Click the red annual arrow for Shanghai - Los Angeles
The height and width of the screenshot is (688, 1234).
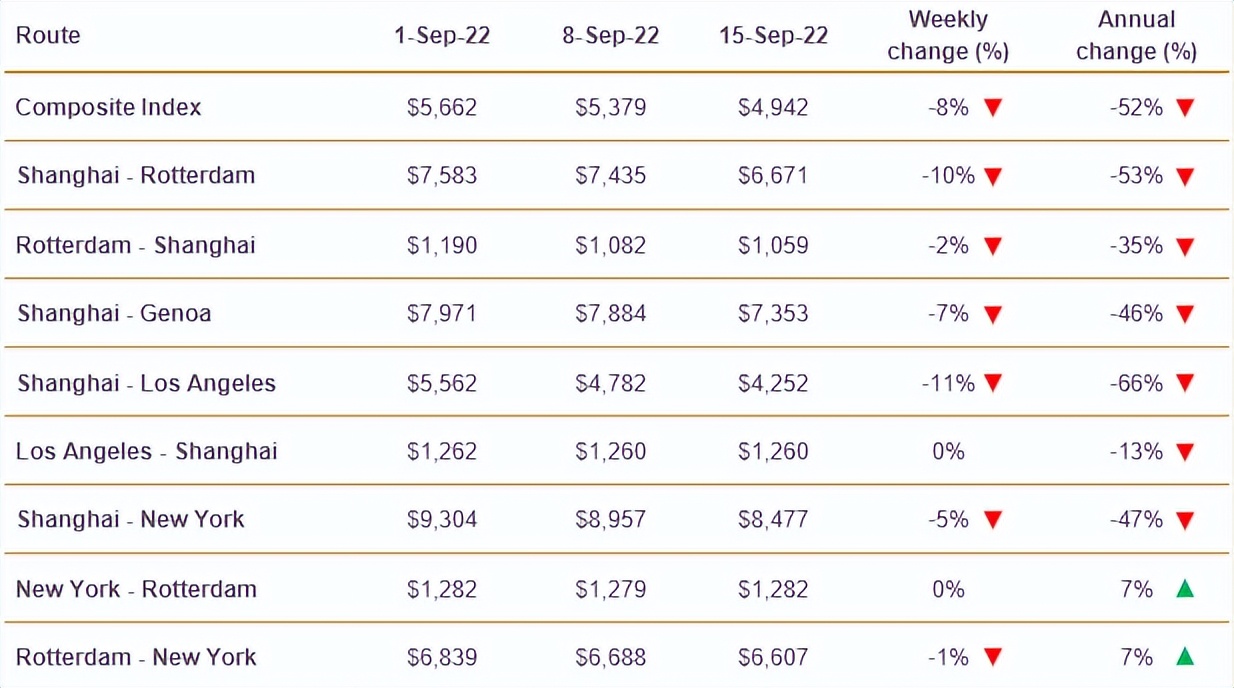tap(1185, 383)
